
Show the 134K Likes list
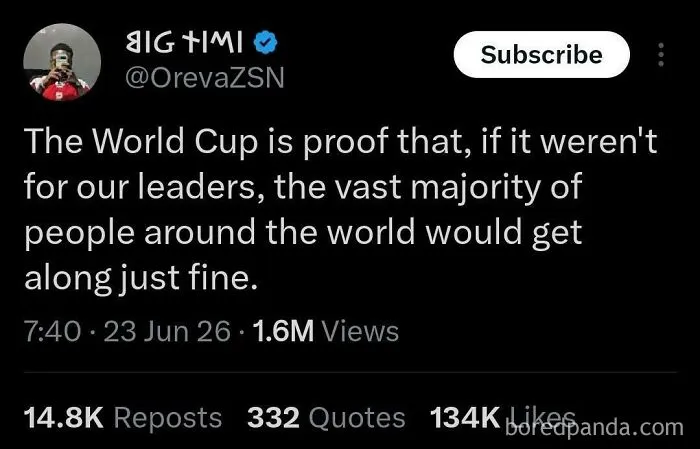[x=503, y=418]
